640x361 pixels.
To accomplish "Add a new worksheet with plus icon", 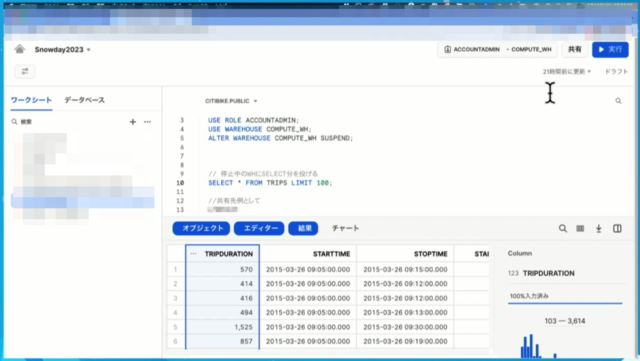I will pos(133,122).
